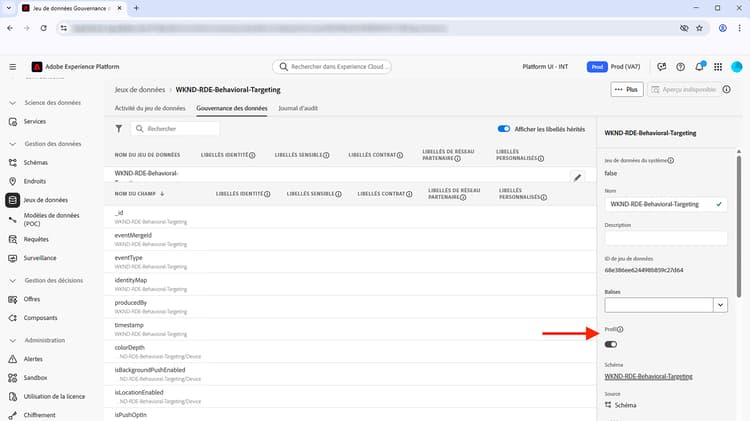This screenshot has width=750, height=421.
Task: Open Utilisation de la licence
Action: [54, 397]
